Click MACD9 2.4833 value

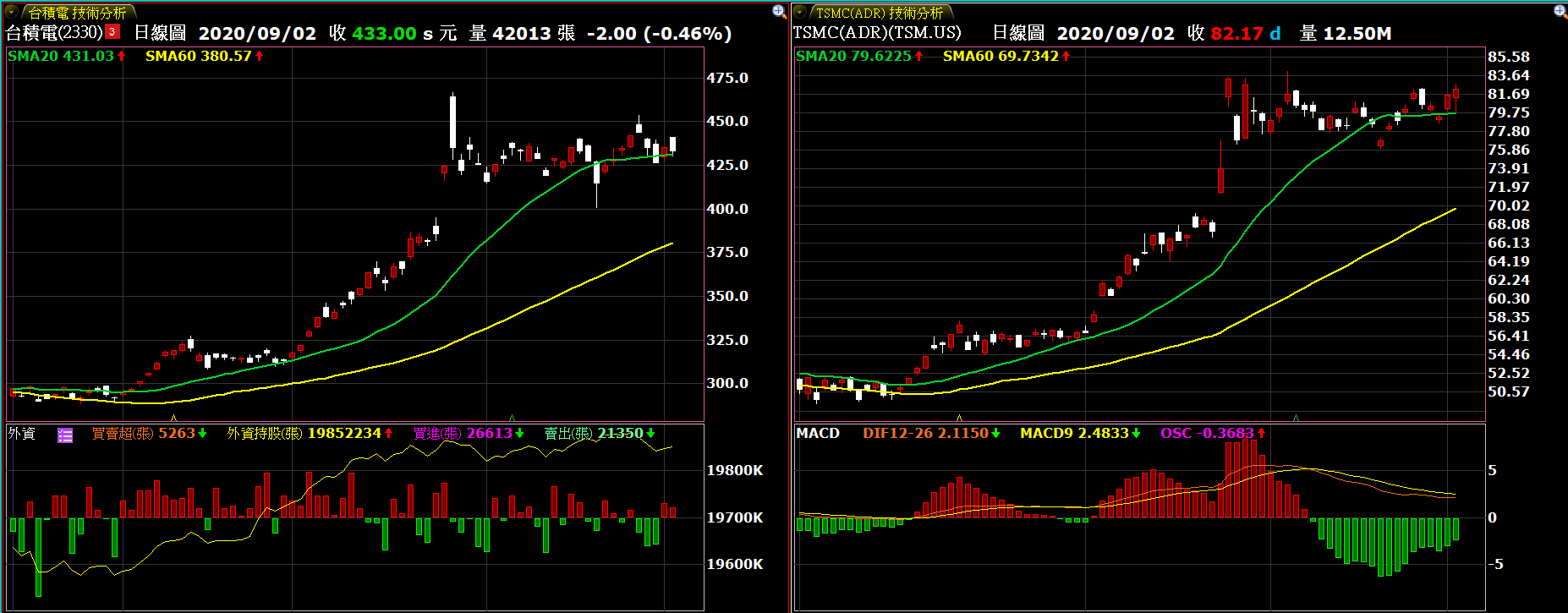(1080, 433)
